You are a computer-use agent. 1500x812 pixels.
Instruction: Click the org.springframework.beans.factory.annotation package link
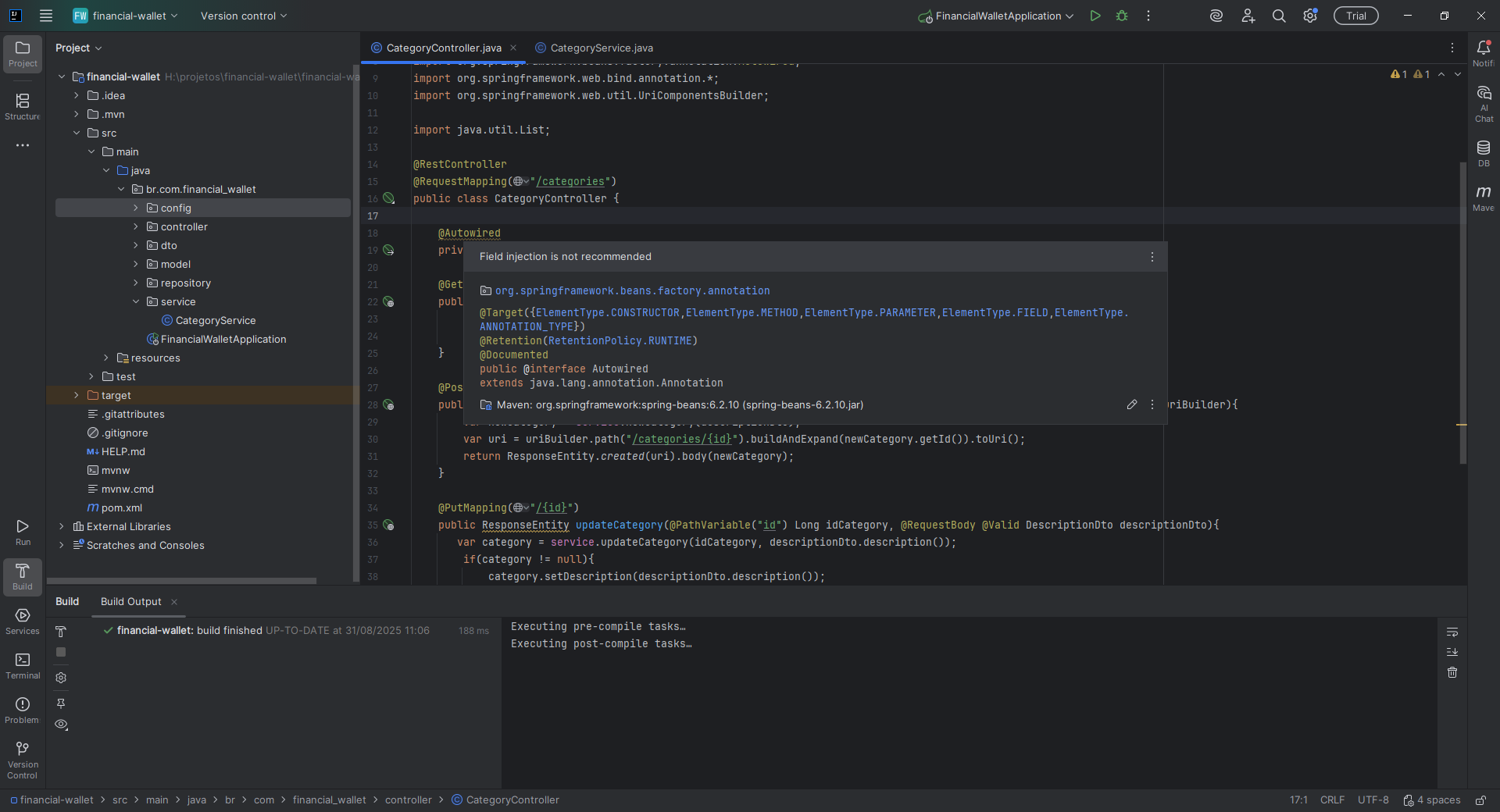[x=632, y=290]
